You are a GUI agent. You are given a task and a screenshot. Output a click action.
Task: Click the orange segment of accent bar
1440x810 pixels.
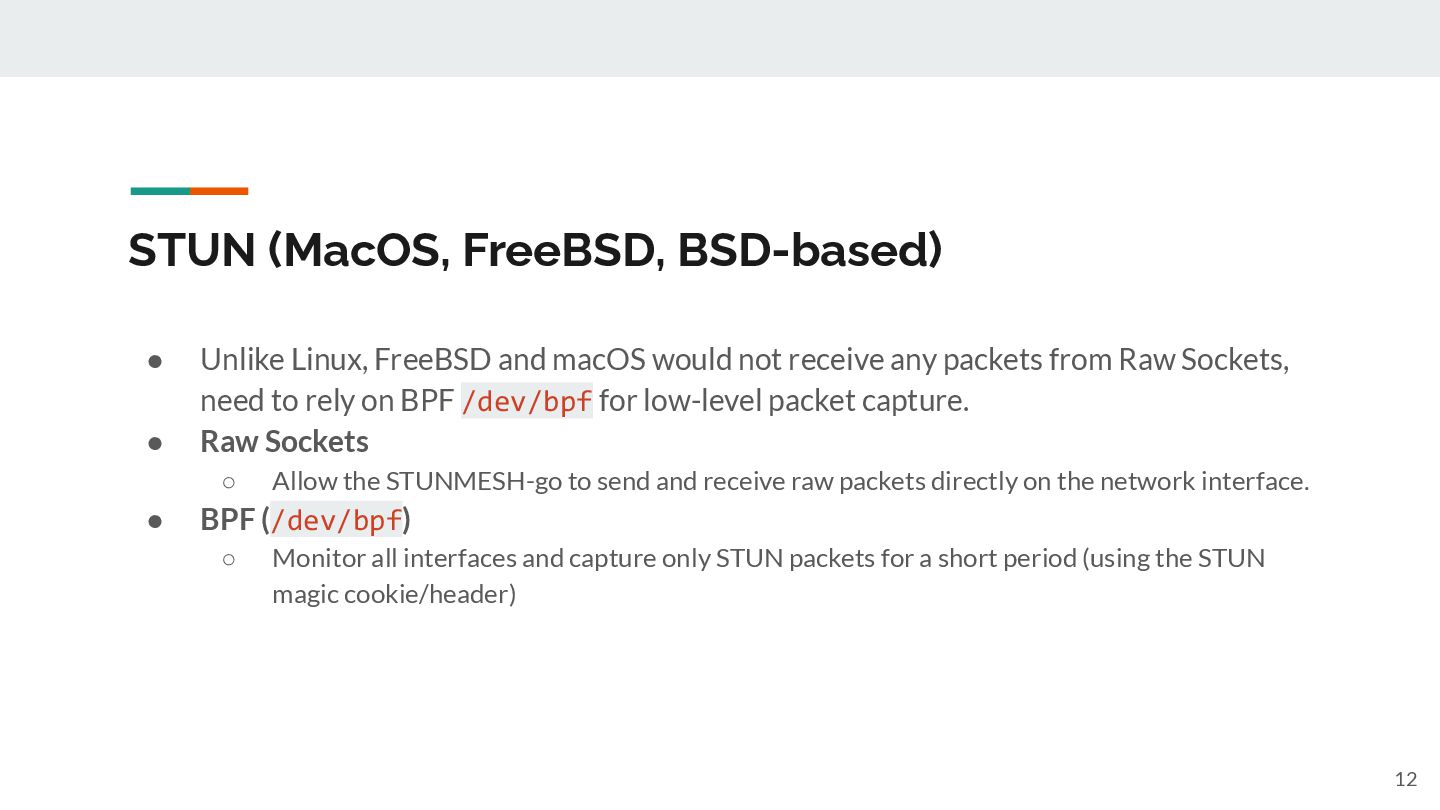219,191
